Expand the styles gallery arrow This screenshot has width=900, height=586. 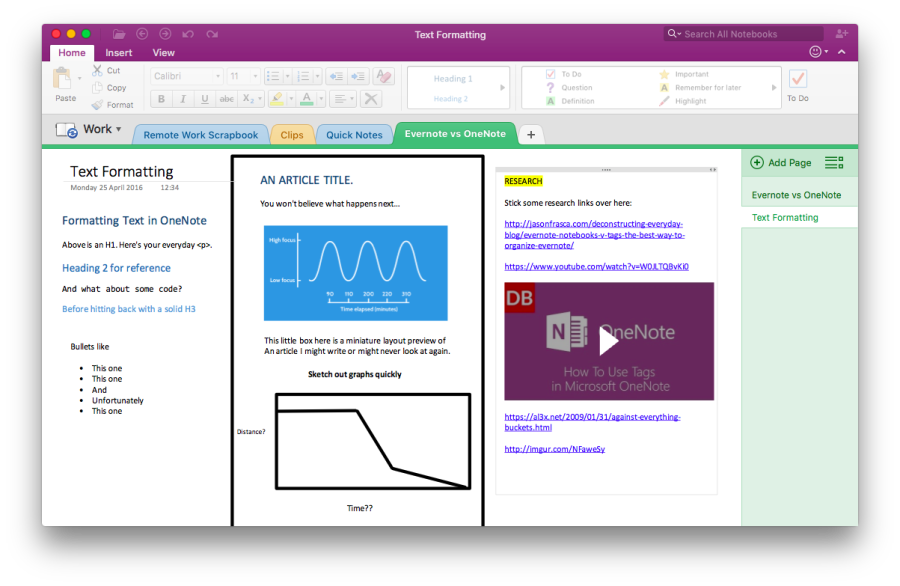502,87
